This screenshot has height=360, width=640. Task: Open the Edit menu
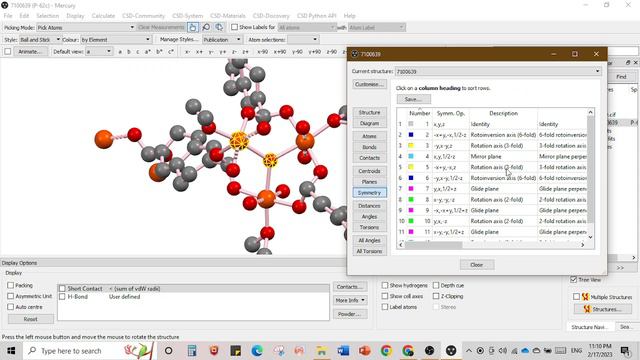pyautogui.click(x=24, y=16)
